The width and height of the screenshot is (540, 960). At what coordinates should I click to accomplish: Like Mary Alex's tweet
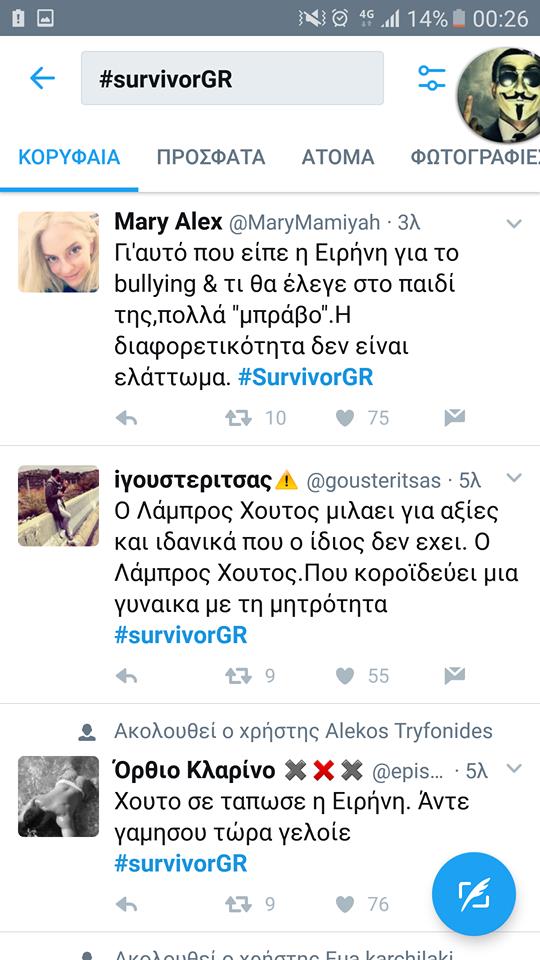coord(345,418)
